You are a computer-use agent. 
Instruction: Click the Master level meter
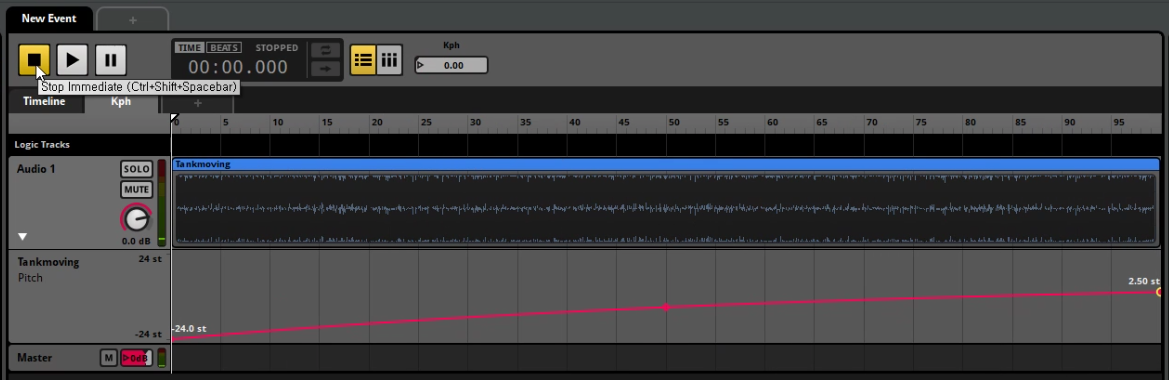(162, 358)
